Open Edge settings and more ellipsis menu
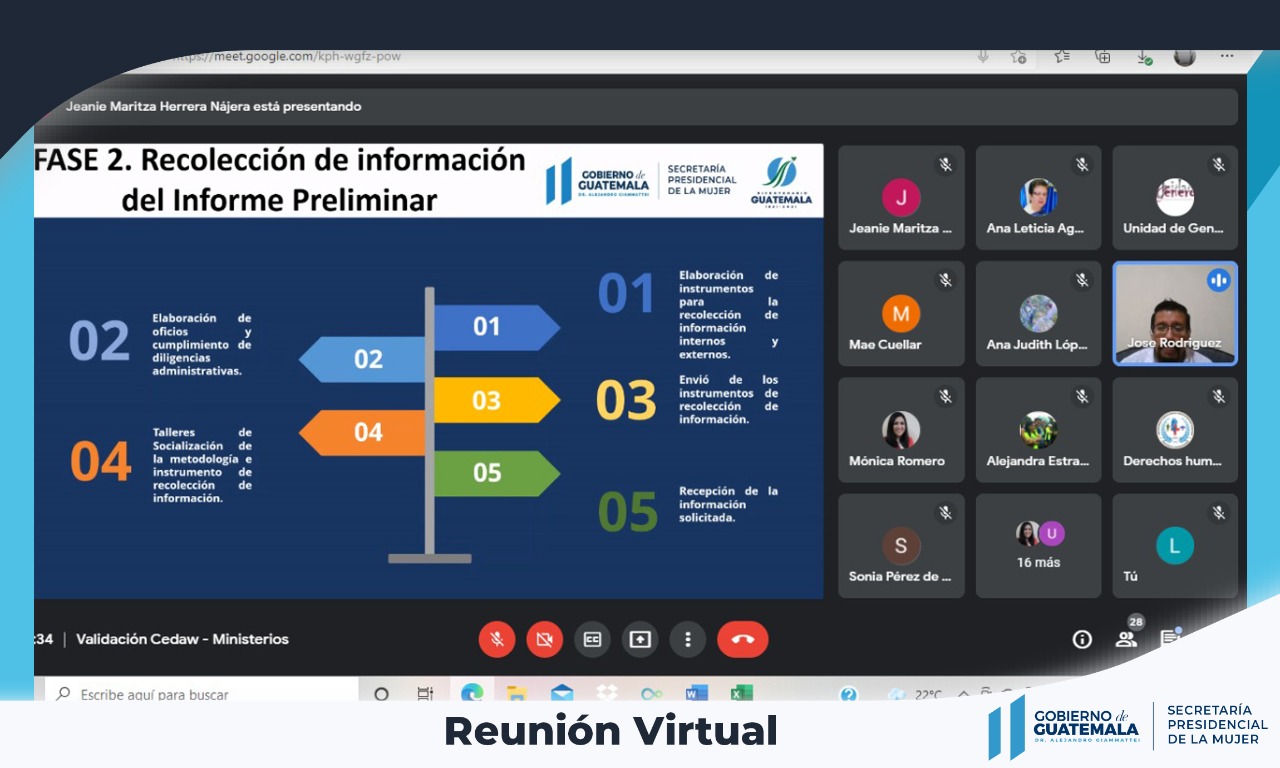This screenshot has height=768, width=1280. click(1227, 57)
